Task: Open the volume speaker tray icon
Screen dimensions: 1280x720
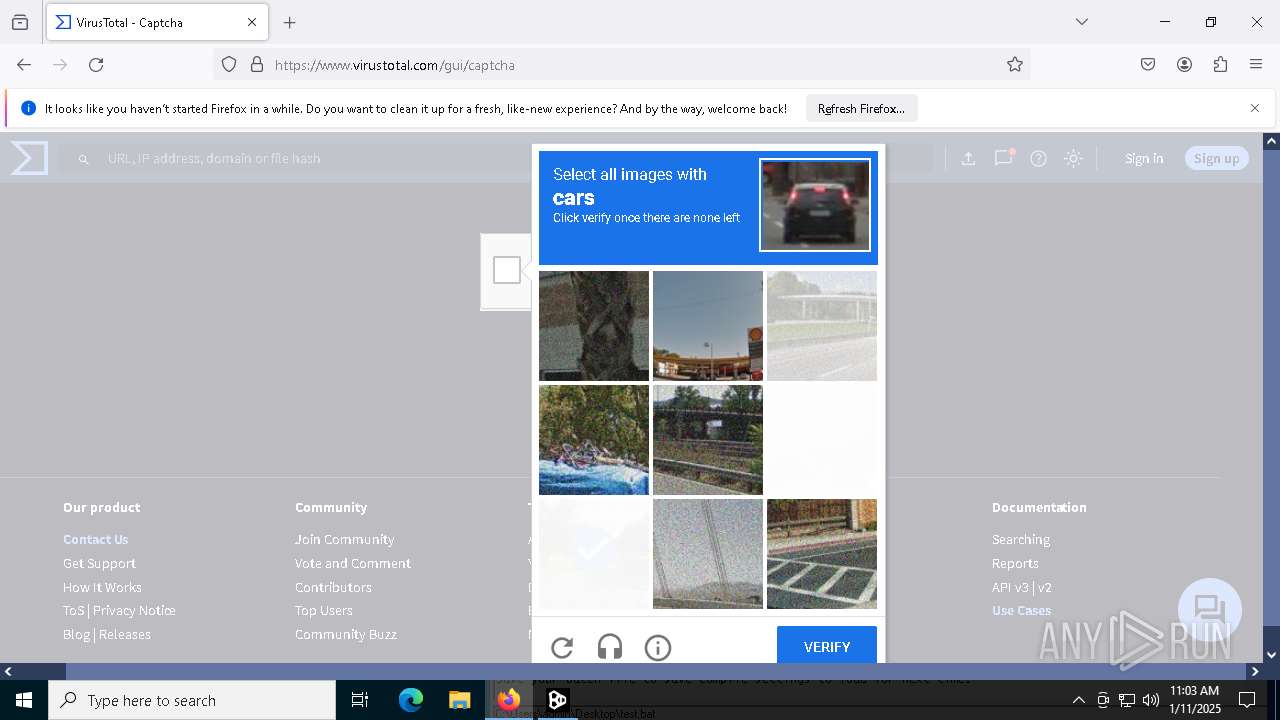Action: pos(1151,700)
